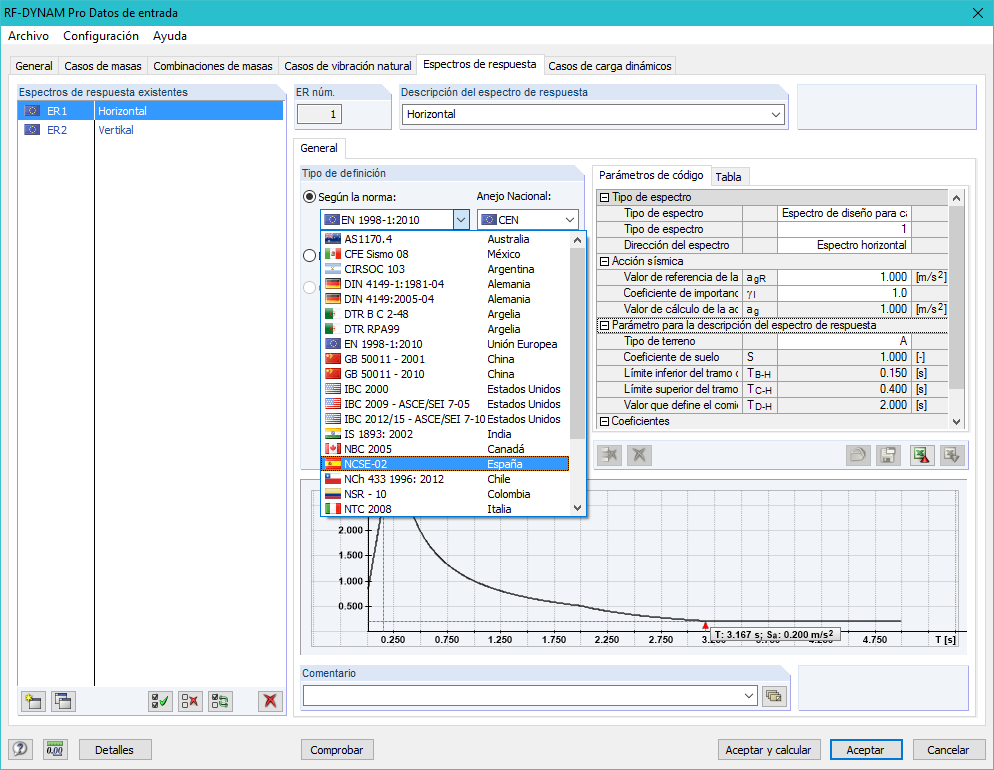The width and height of the screenshot is (994, 770).
Task: Create a new response spectrum
Action: (32, 701)
